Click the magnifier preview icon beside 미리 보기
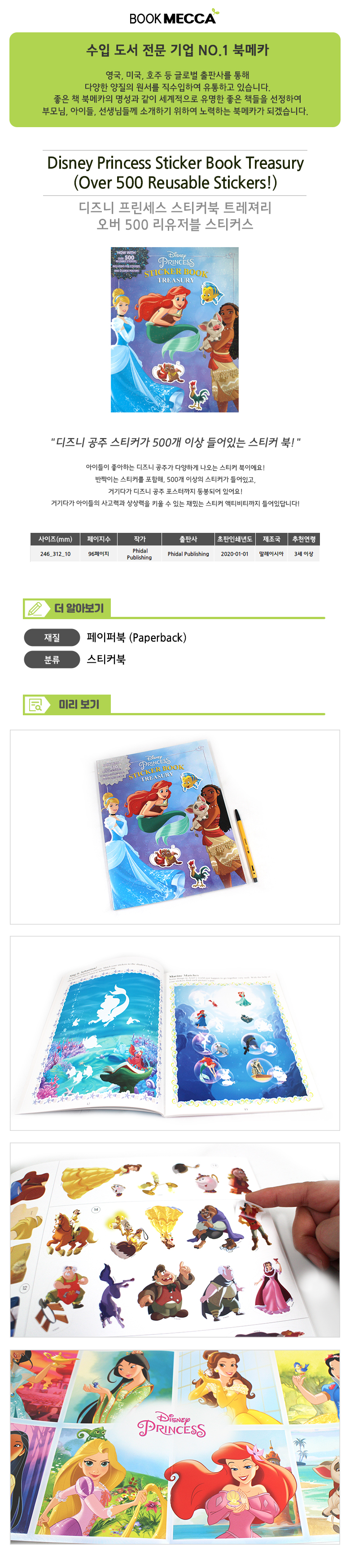Screen dimensions: 350x1568 point(36,704)
